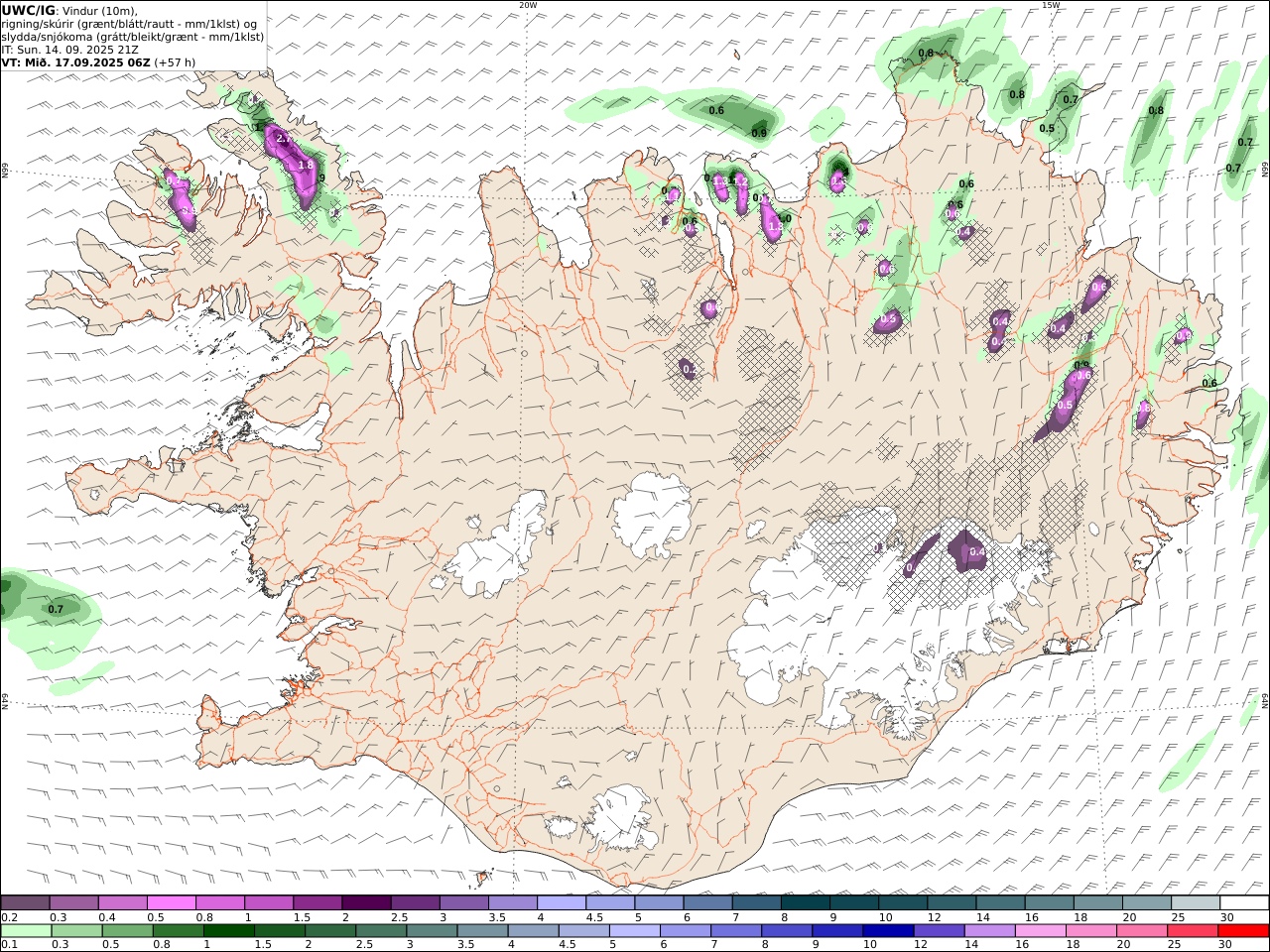Click the 14 grey-teal snow legend swatch
The width and height of the screenshot is (1270, 952).
(999, 902)
